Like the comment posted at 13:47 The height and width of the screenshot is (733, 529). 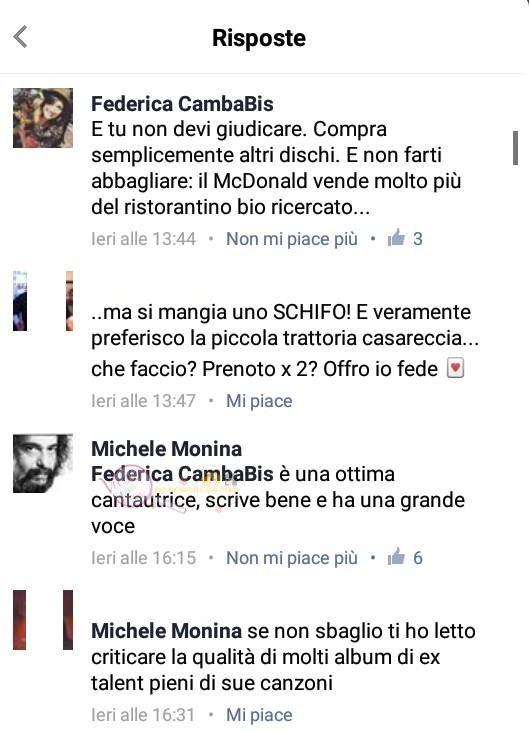pyautogui.click(x=259, y=401)
